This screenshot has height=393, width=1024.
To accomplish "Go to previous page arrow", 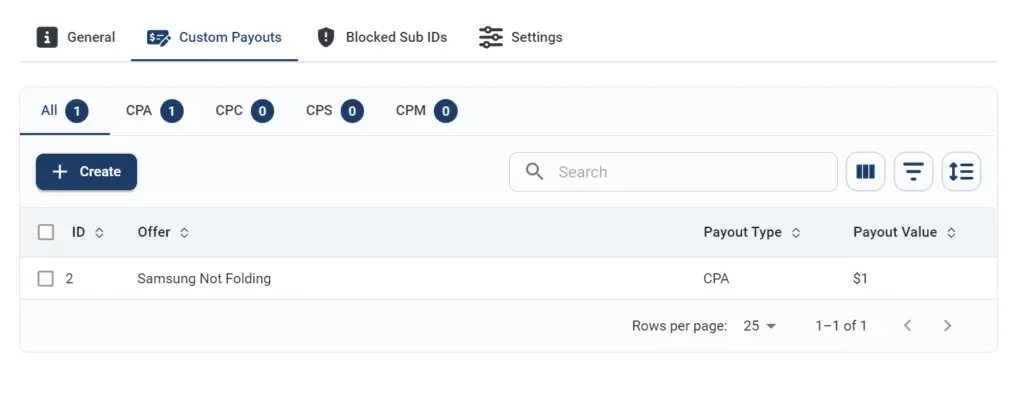I will coord(907,325).
